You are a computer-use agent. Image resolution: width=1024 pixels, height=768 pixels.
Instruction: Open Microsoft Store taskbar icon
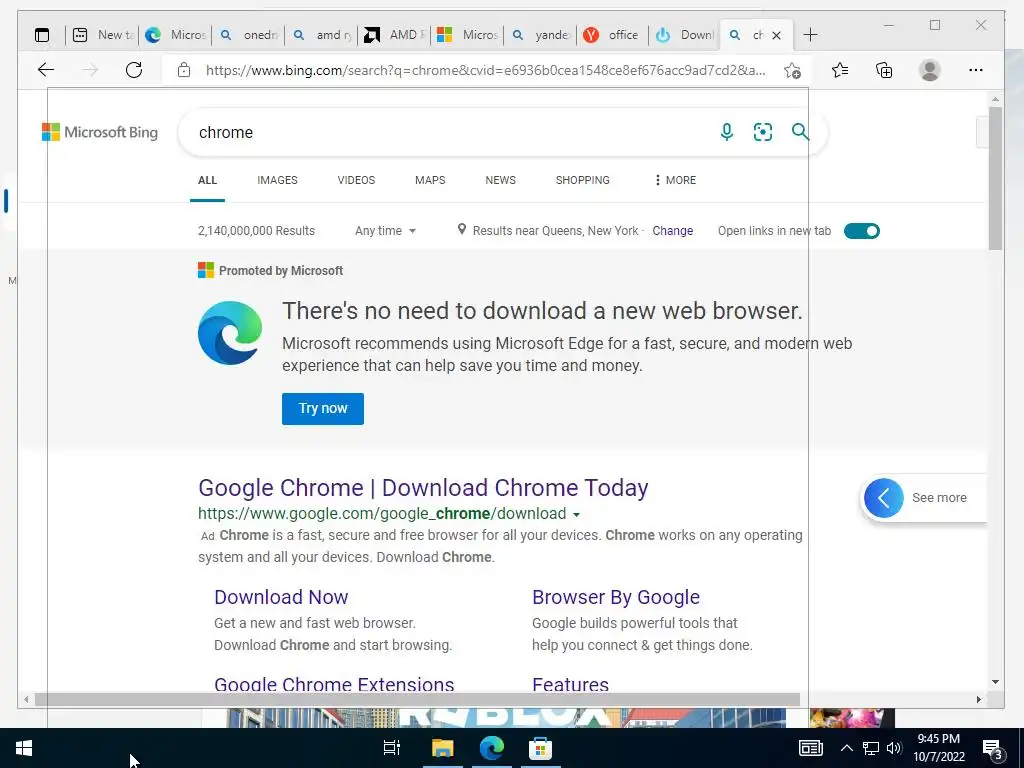540,748
